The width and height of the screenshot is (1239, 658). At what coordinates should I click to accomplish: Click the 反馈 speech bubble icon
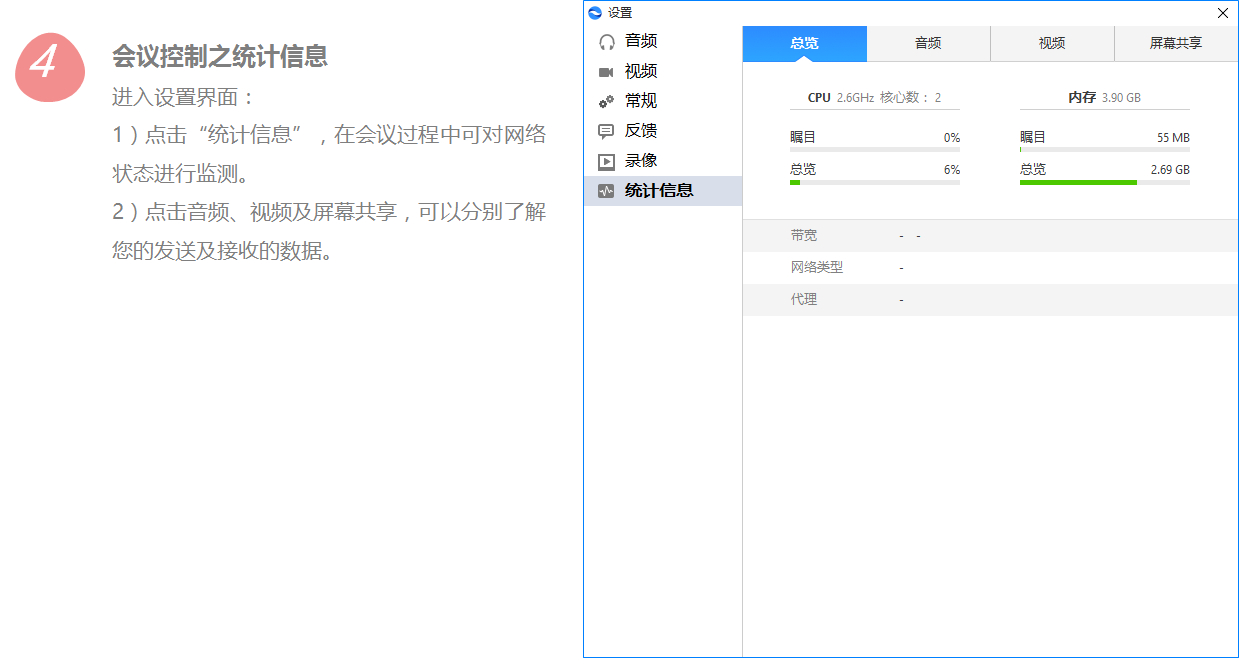coord(607,131)
